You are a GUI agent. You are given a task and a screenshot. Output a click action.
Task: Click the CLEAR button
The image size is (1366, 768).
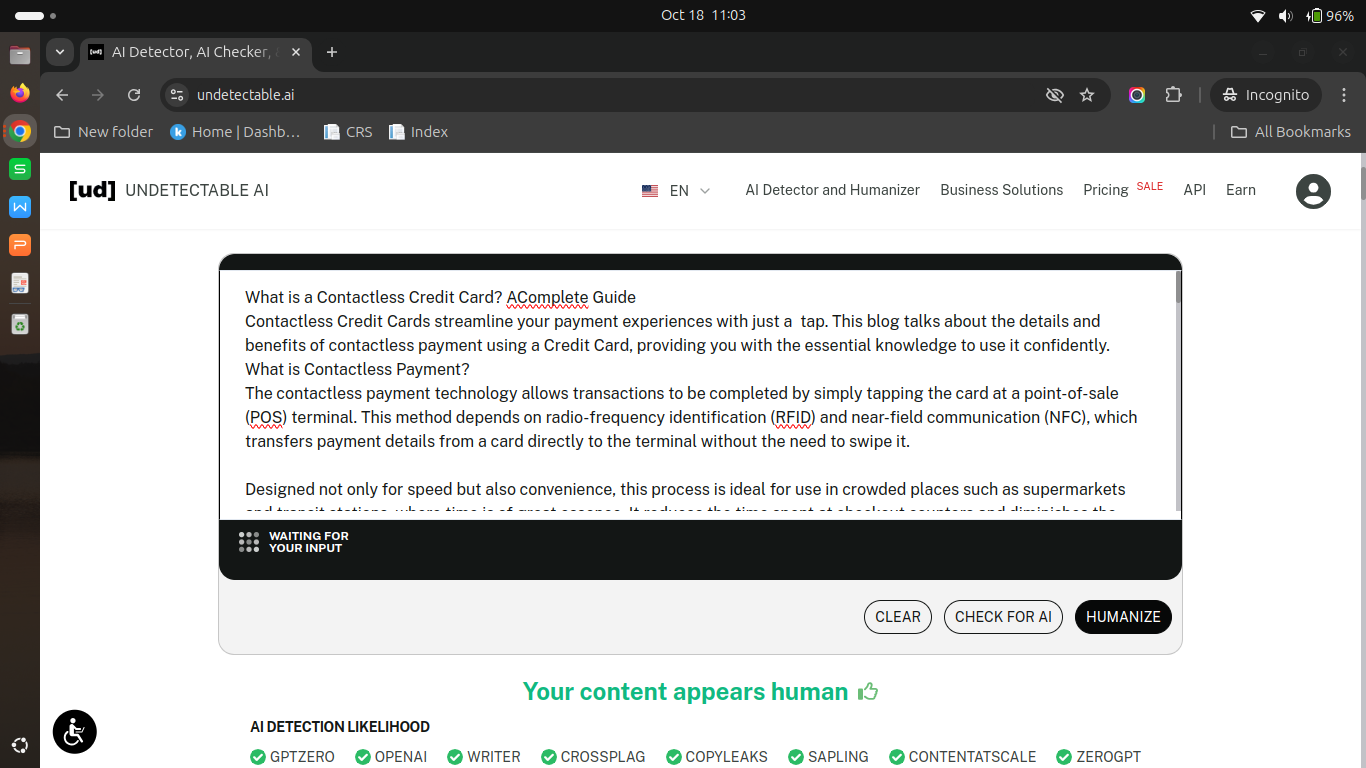click(897, 617)
